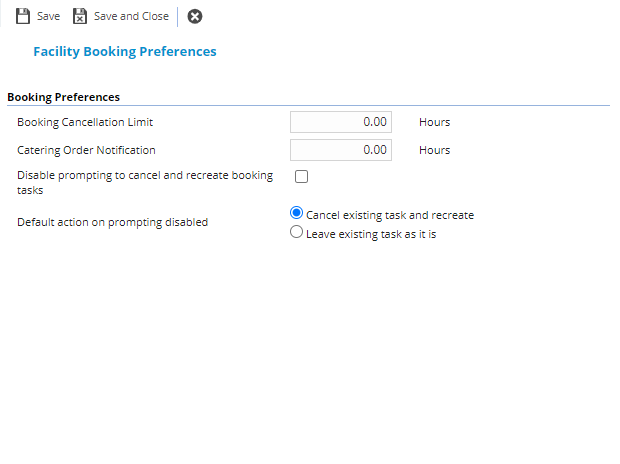Click Hours unit beside Catering Order Notification
Viewport: 620px width, 464px height.
tap(434, 150)
